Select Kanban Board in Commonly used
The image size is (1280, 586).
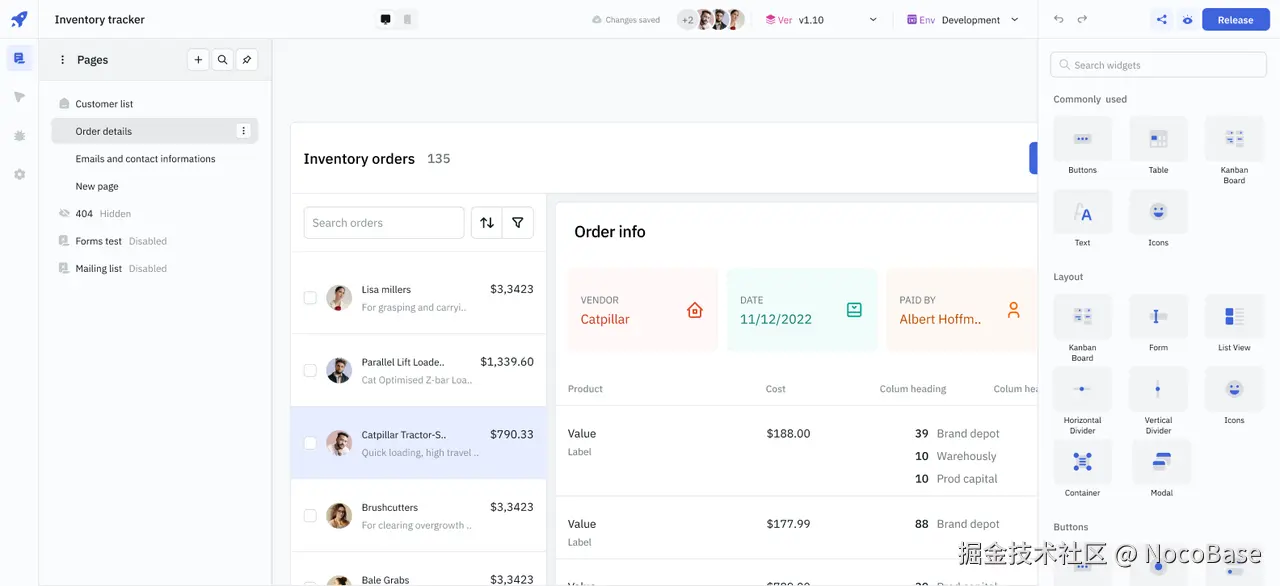[x=1234, y=150]
